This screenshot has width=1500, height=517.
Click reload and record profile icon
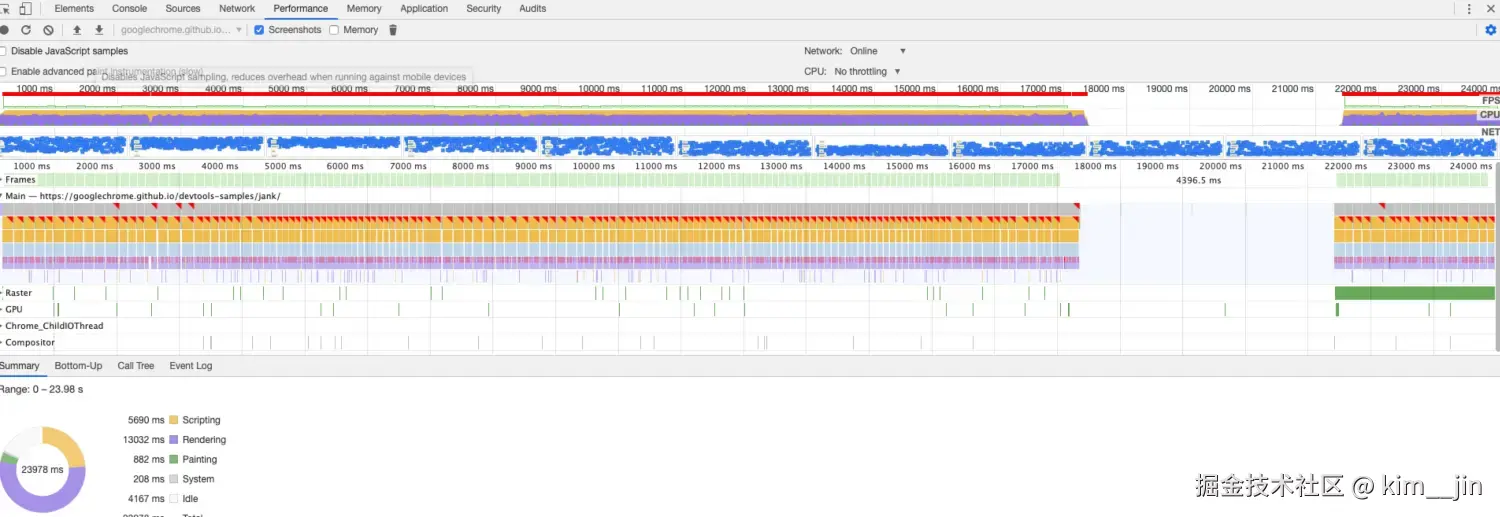pyautogui.click(x=26, y=30)
